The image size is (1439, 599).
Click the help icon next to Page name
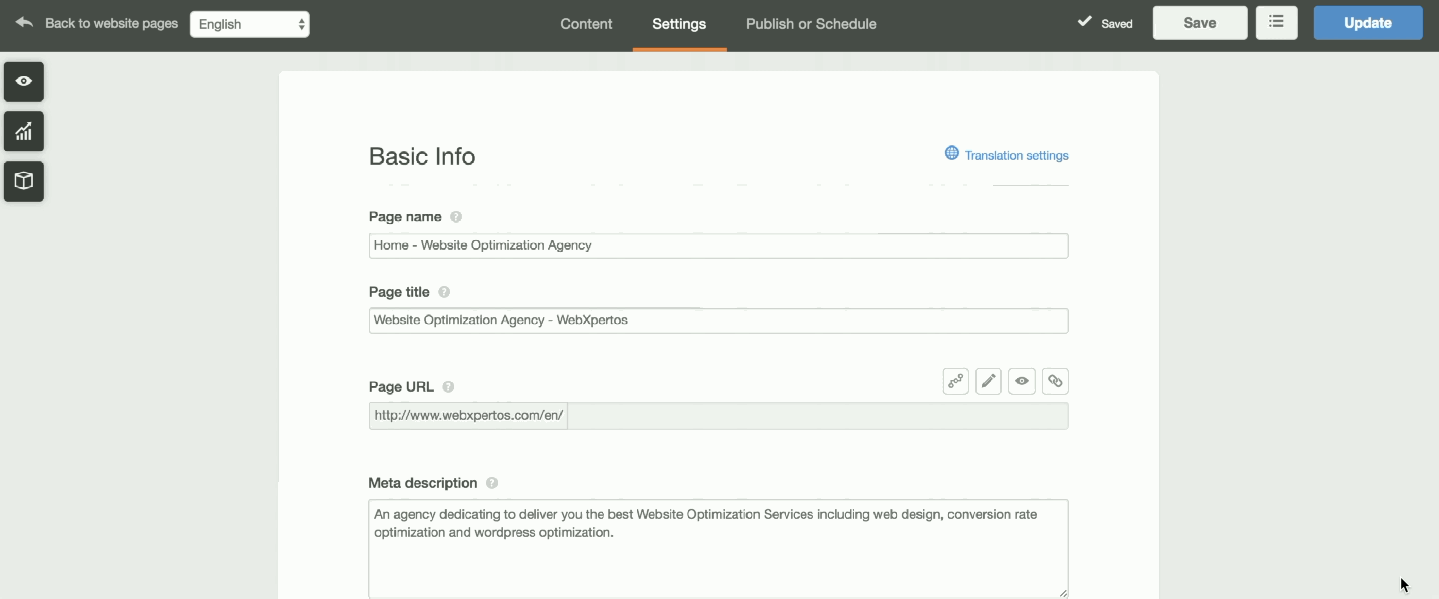pos(456,217)
